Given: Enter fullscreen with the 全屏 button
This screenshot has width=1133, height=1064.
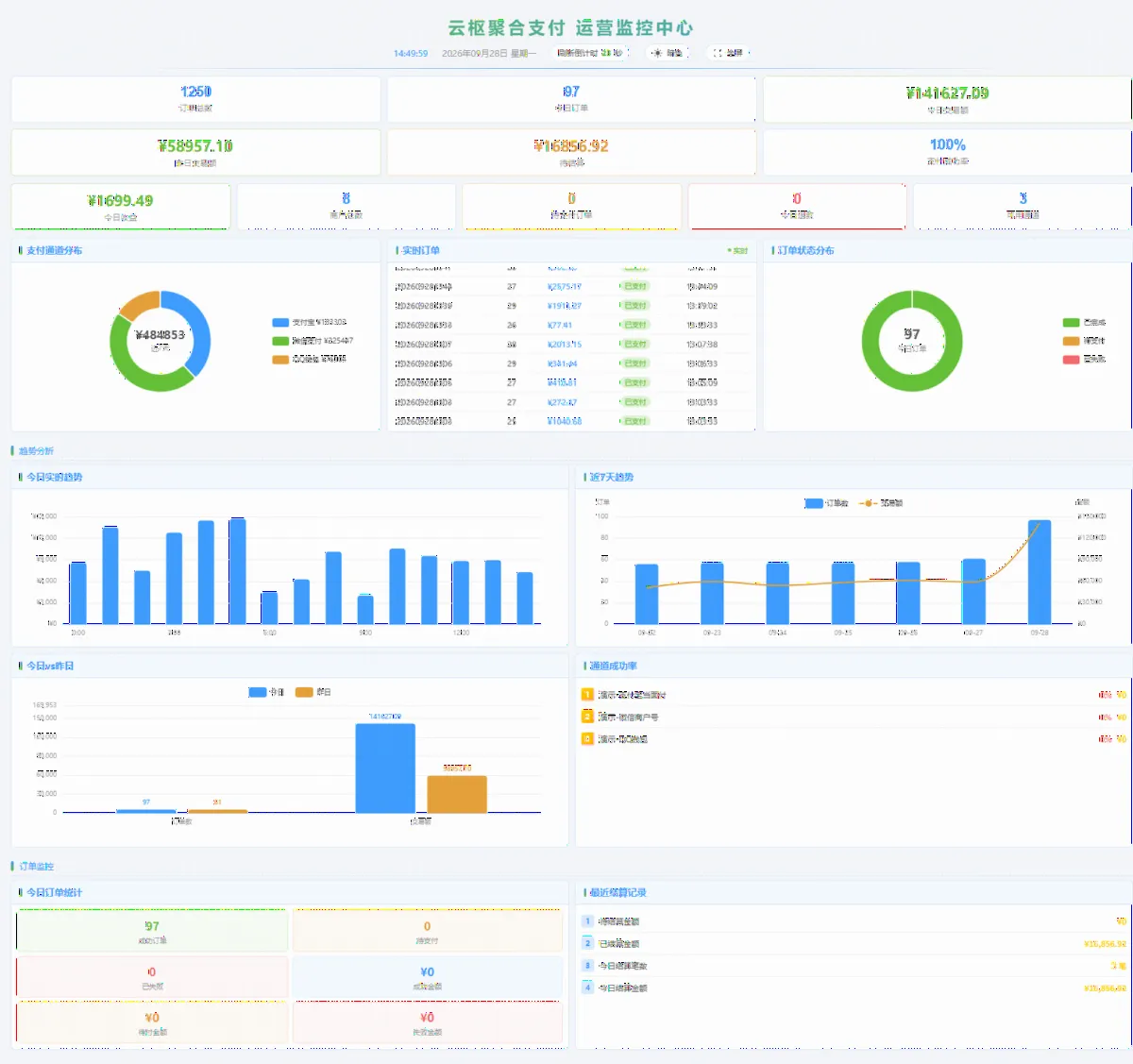Looking at the screenshot, I should pyautogui.click(x=728, y=53).
